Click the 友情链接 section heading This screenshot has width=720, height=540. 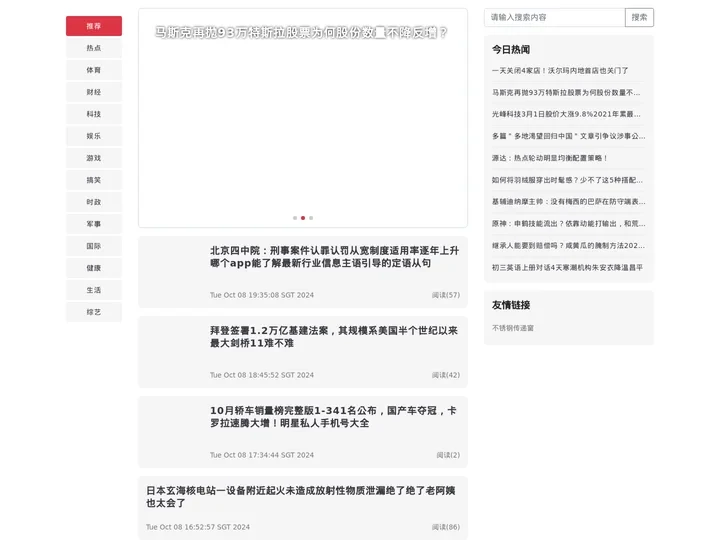point(511,305)
